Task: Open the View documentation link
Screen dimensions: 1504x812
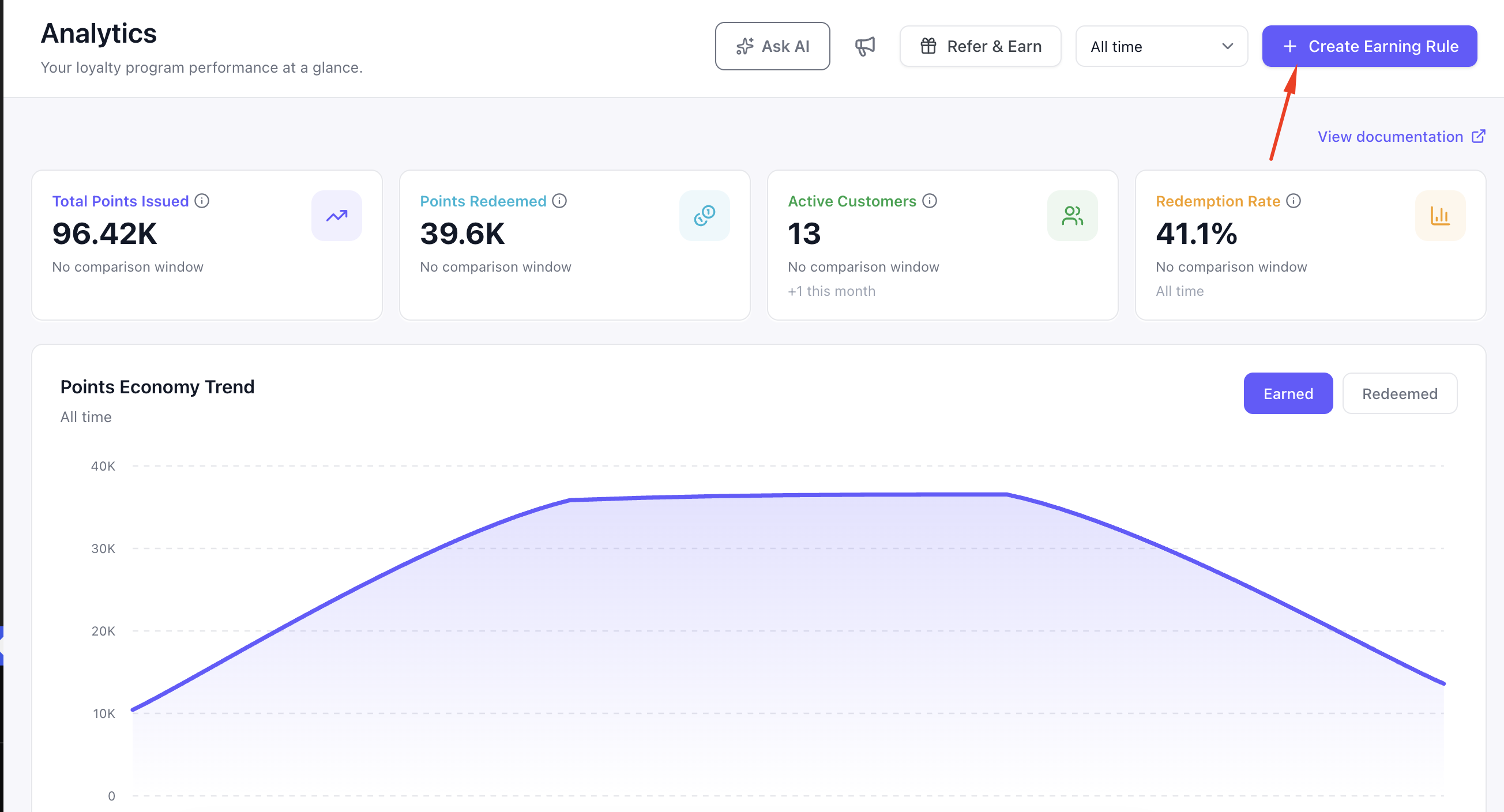Action: (x=1390, y=136)
